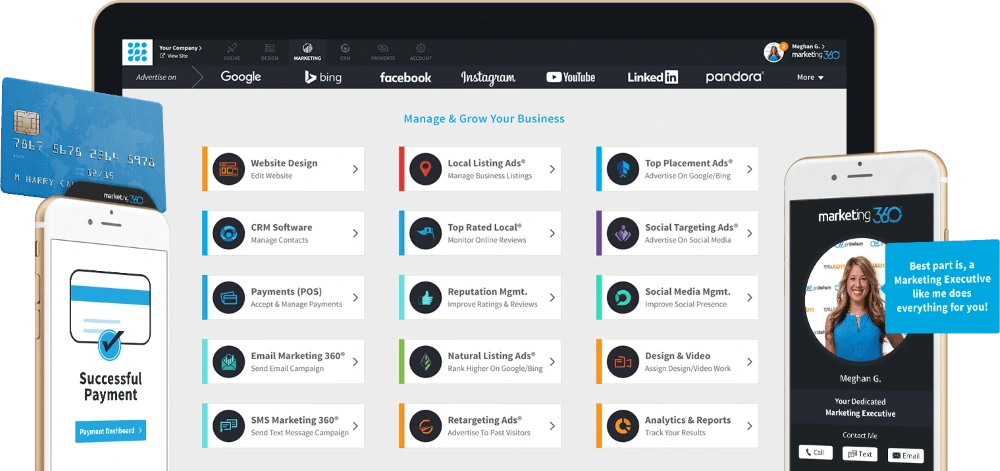
Task: Click the Top Rated Local icon
Action: click(x=425, y=233)
